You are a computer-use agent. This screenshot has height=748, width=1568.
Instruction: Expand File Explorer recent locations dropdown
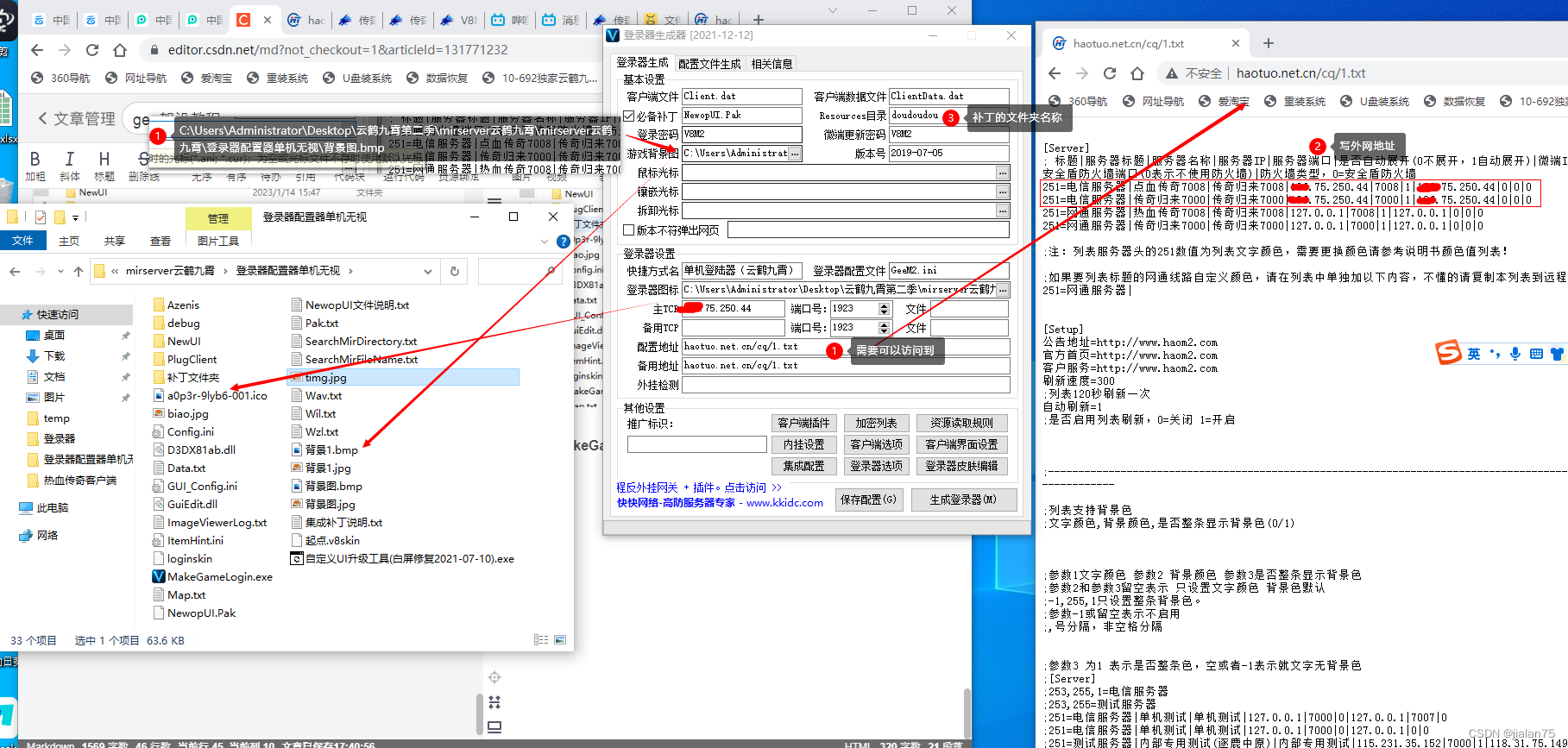click(x=60, y=271)
